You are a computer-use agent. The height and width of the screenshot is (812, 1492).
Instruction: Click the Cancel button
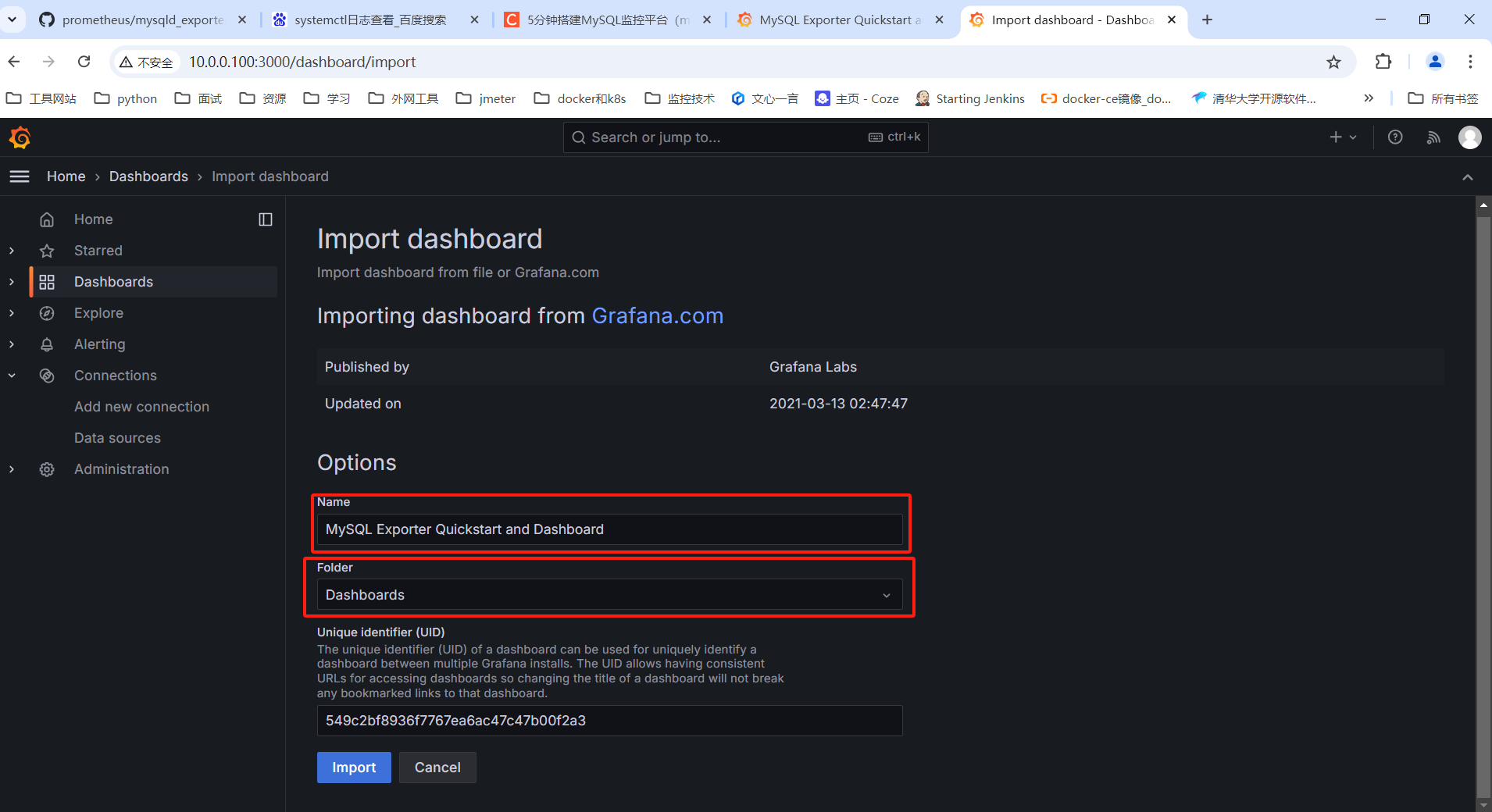coord(437,767)
